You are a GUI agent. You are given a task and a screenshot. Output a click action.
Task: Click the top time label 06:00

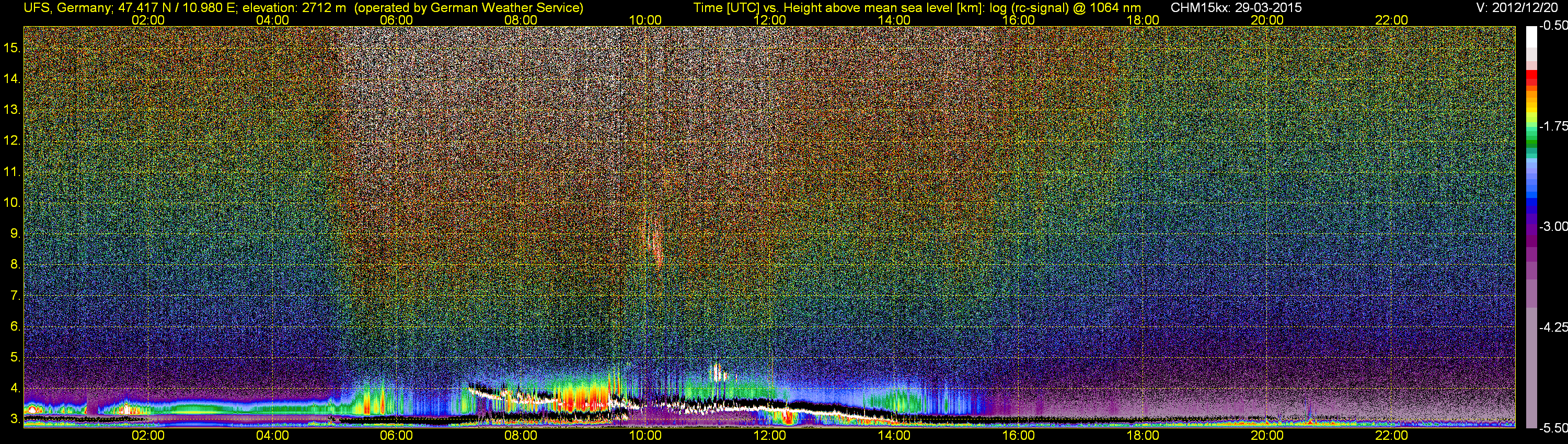[396, 20]
